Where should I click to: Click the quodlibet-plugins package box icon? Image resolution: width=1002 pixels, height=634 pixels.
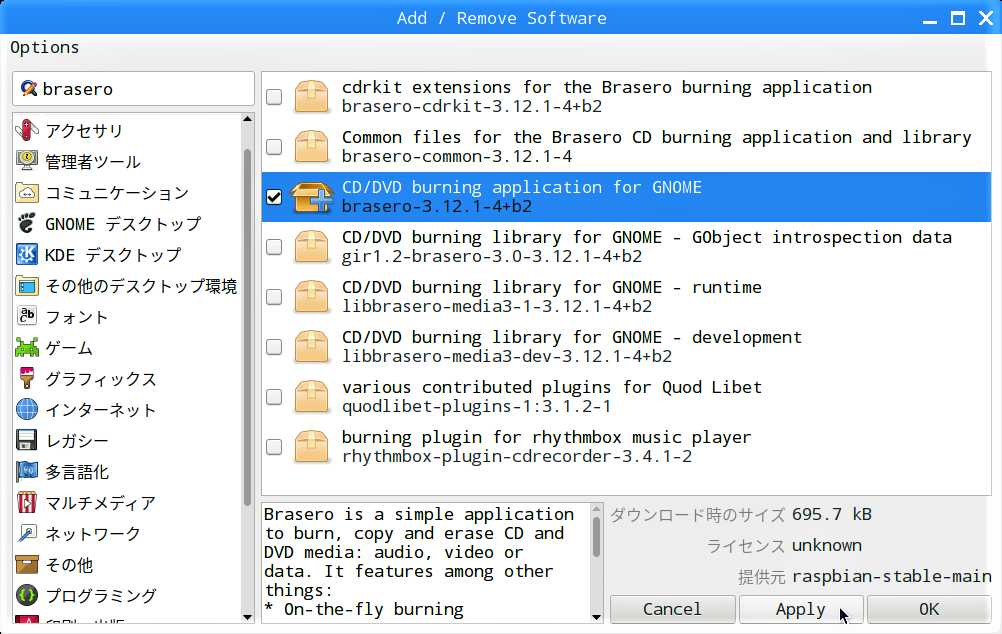[311, 397]
